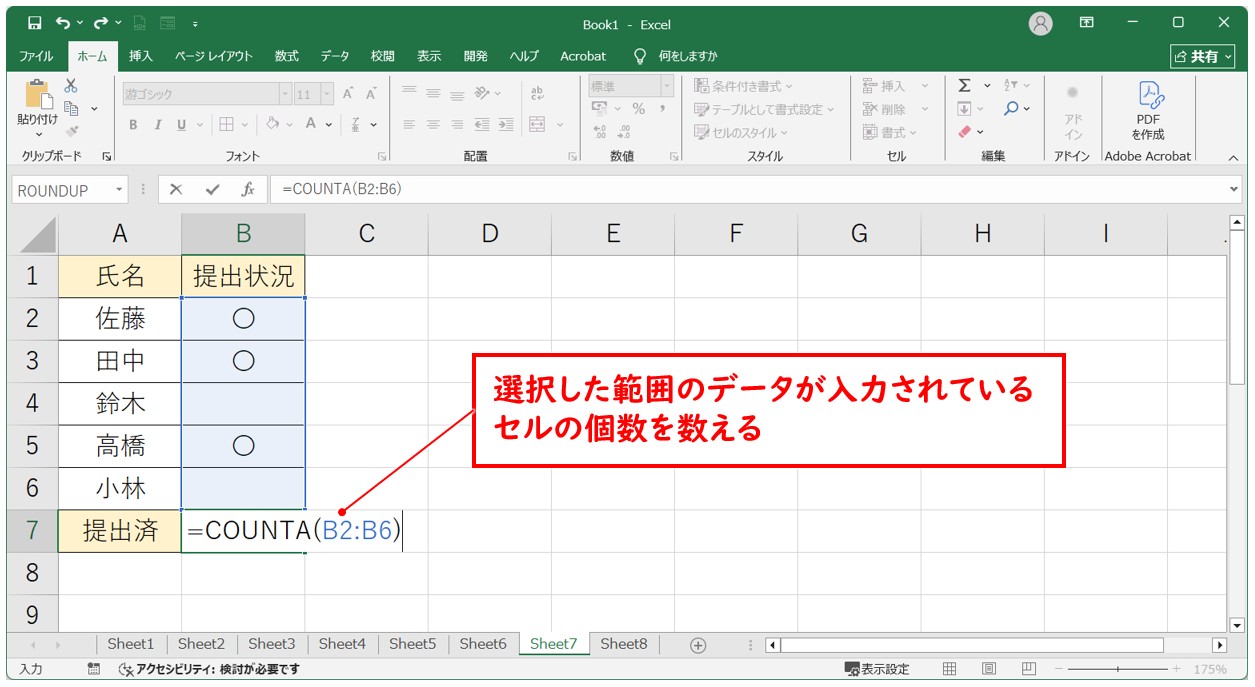The height and width of the screenshot is (687, 1255).
Task: Switch to Page Break Preview
Action: click(1027, 669)
